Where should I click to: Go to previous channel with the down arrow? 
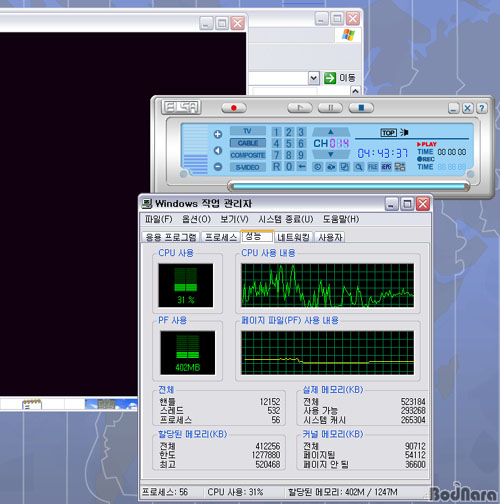[331, 154]
